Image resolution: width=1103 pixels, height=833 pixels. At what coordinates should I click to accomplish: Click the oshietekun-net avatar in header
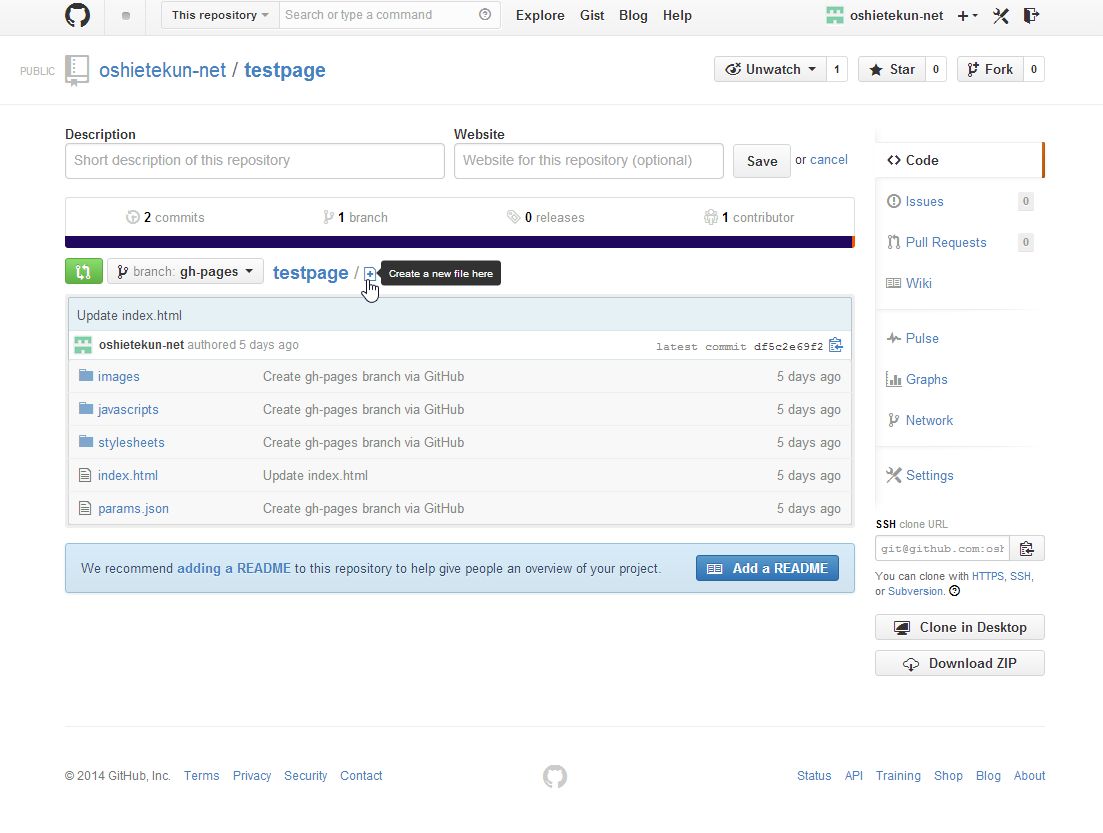pos(834,15)
